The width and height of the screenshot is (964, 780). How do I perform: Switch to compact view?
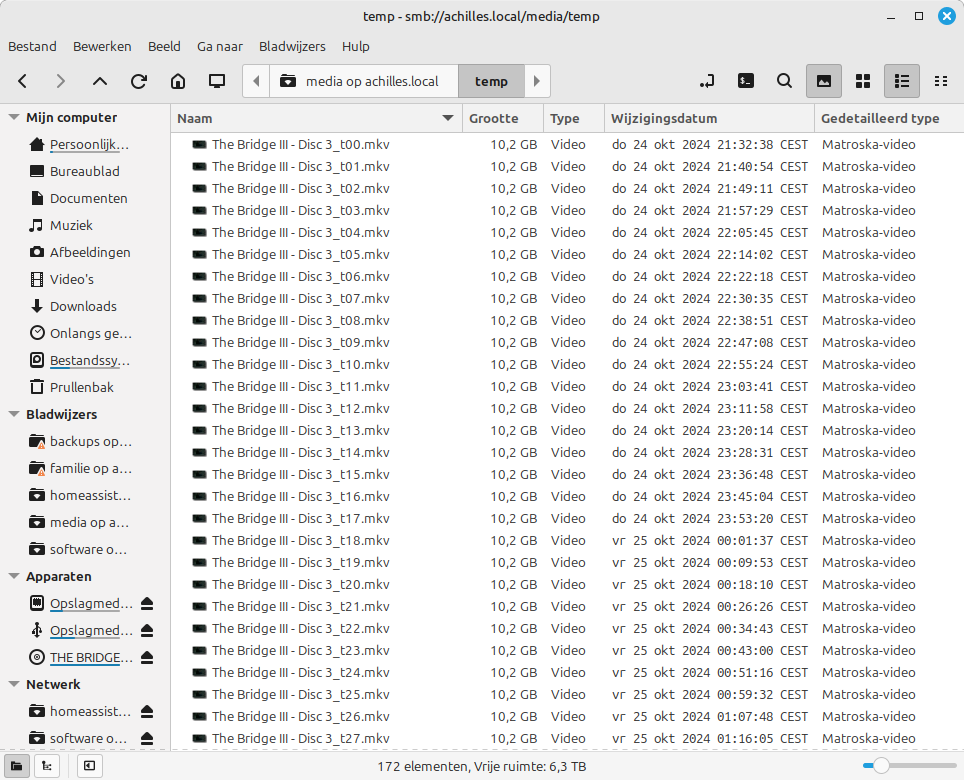point(941,81)
